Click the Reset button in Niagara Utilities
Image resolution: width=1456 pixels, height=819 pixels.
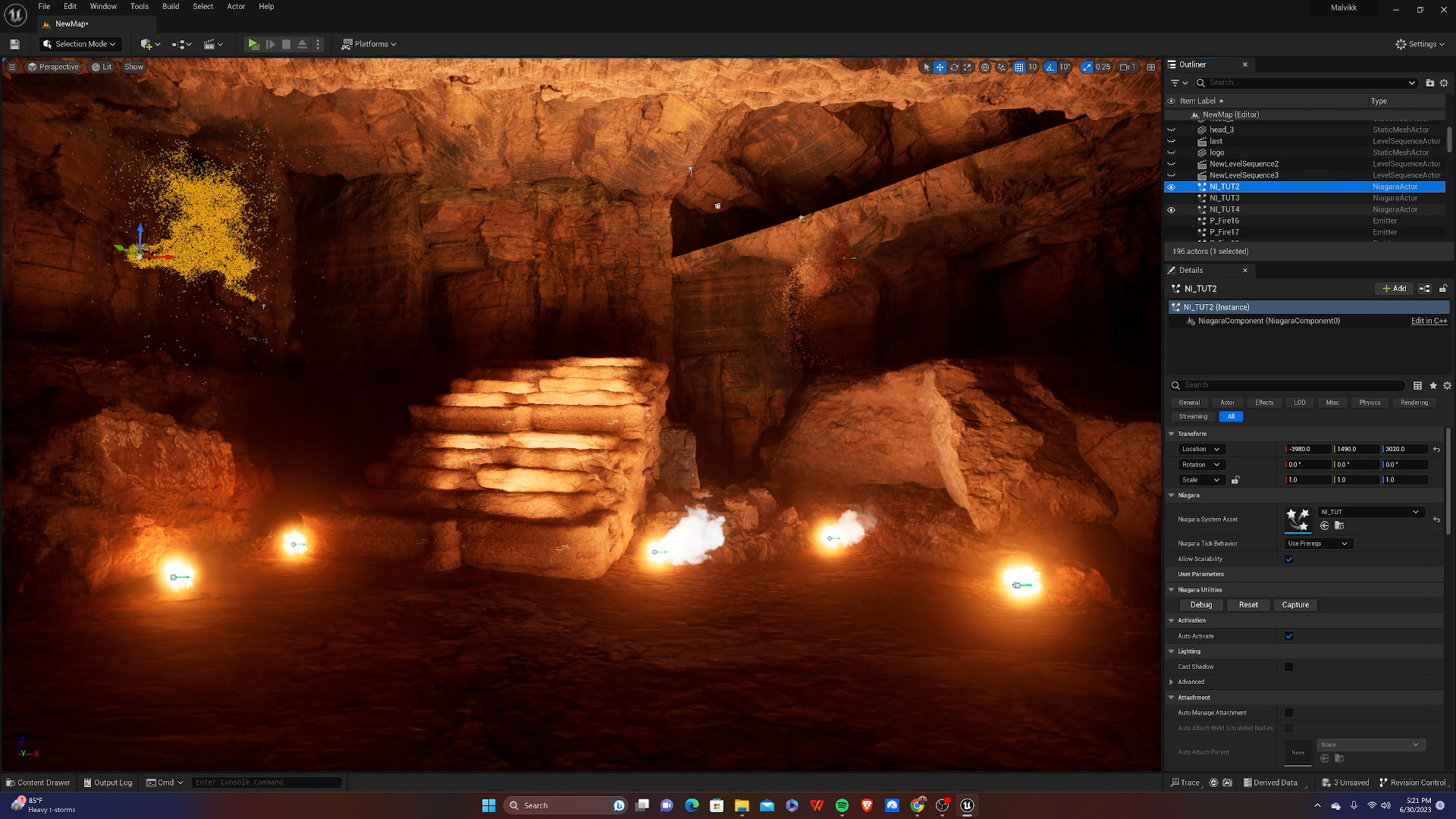coord(1248,605)
